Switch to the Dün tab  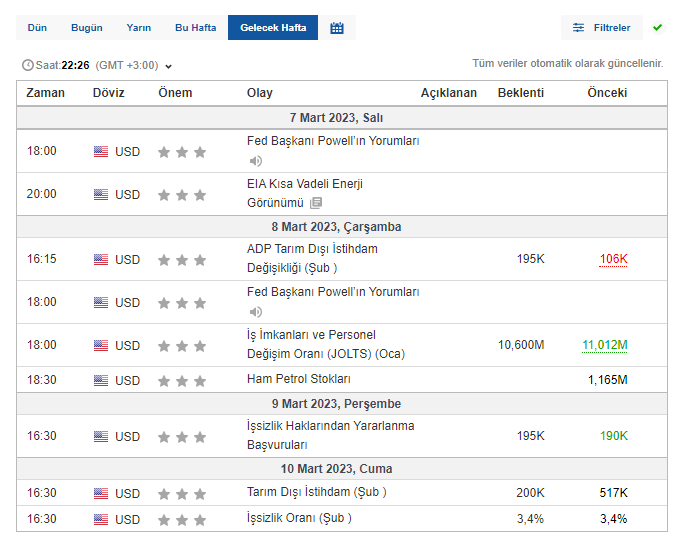tap(37, 28)
